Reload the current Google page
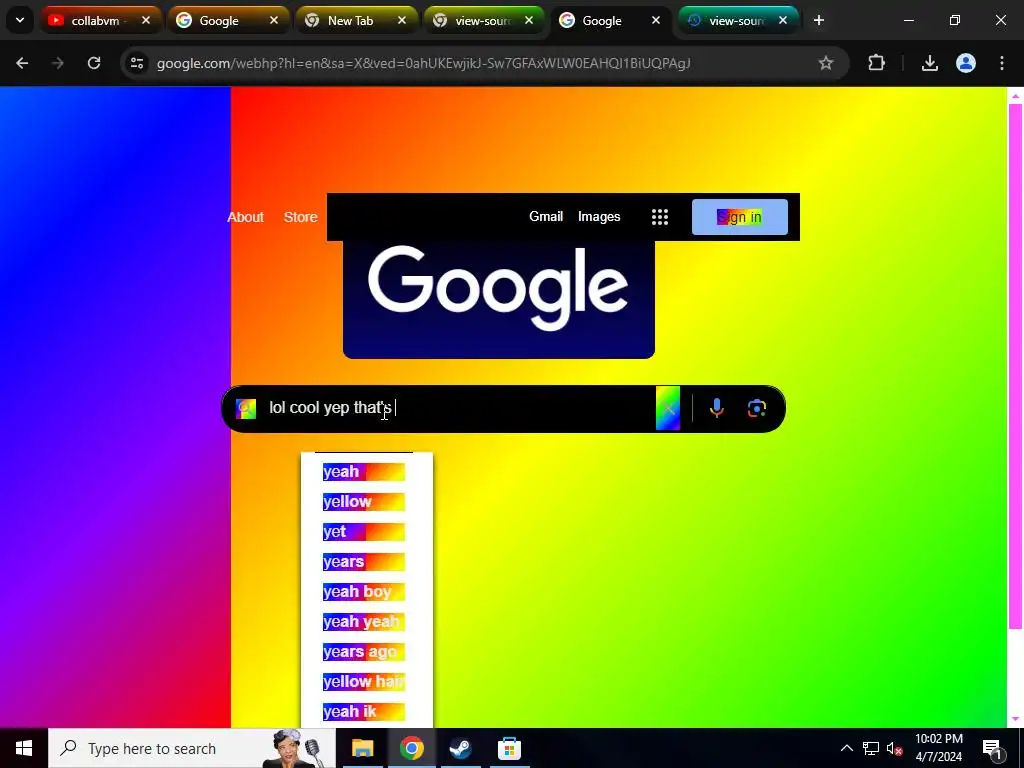1024x768 pixels. pyautogui.click(x=94, y=63)
